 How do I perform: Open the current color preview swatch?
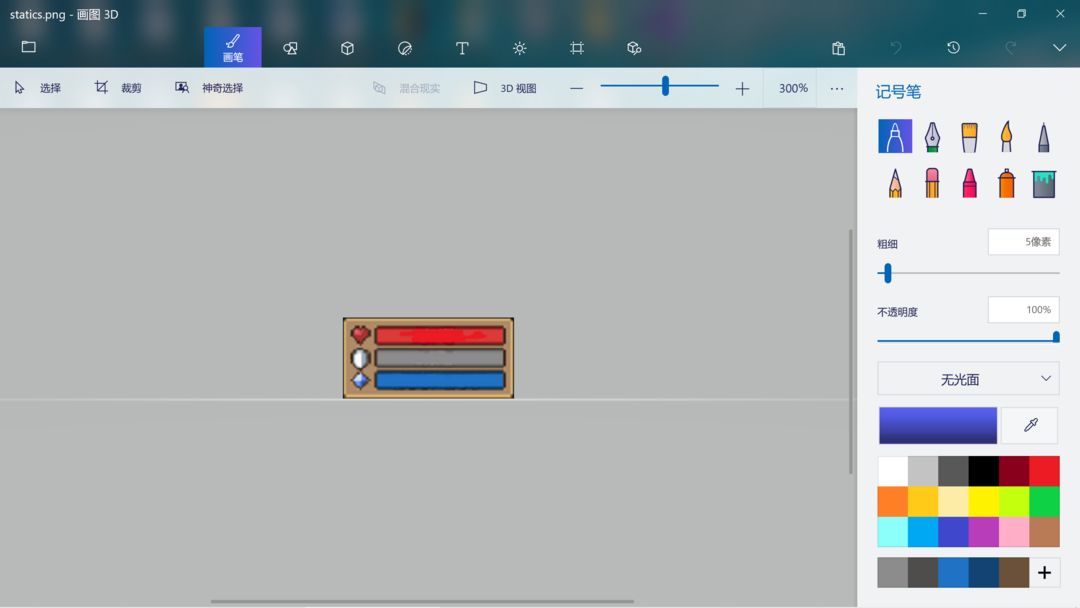937,425
